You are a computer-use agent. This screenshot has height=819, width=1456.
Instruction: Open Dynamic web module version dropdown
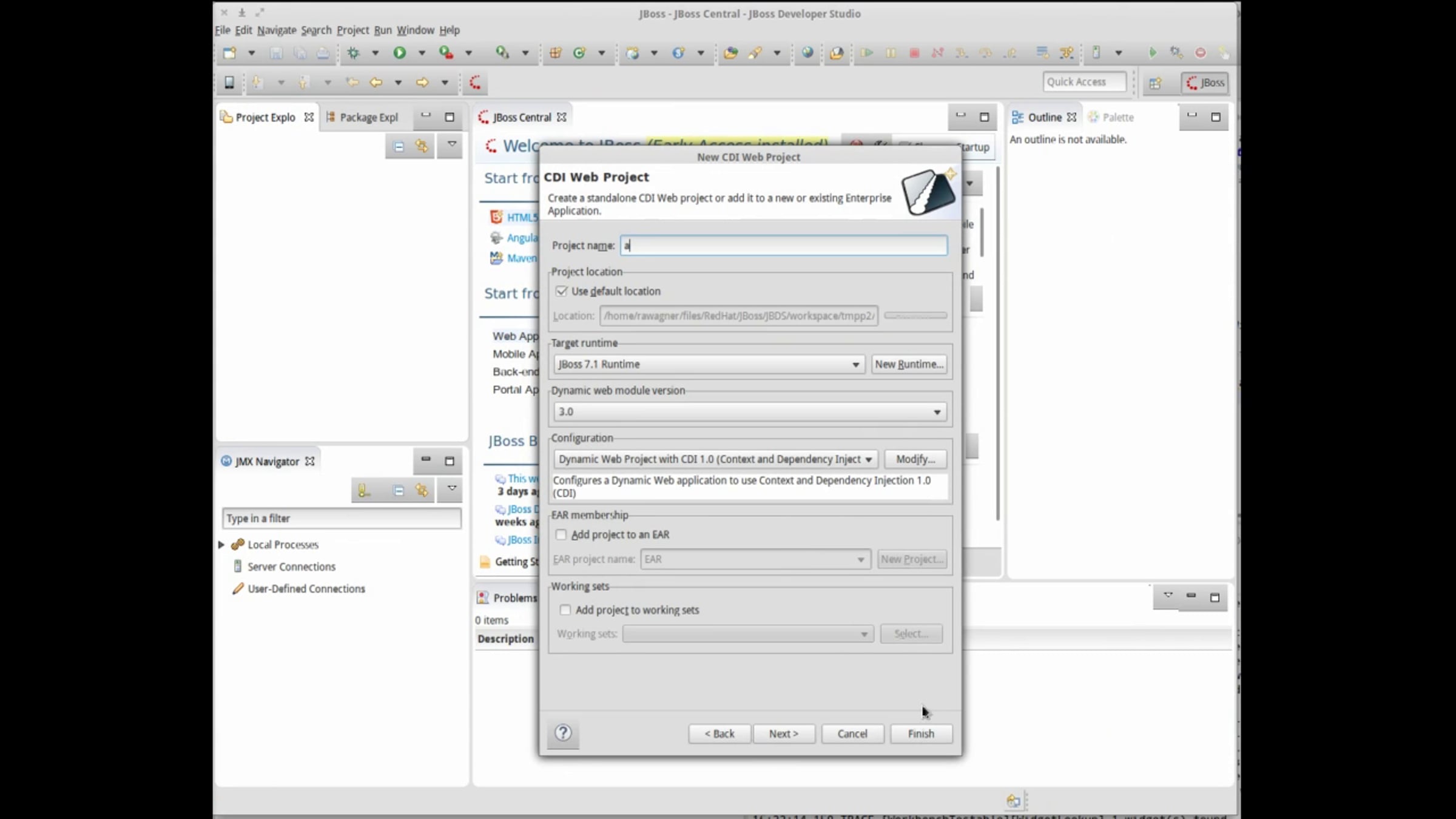click(749, 411)
